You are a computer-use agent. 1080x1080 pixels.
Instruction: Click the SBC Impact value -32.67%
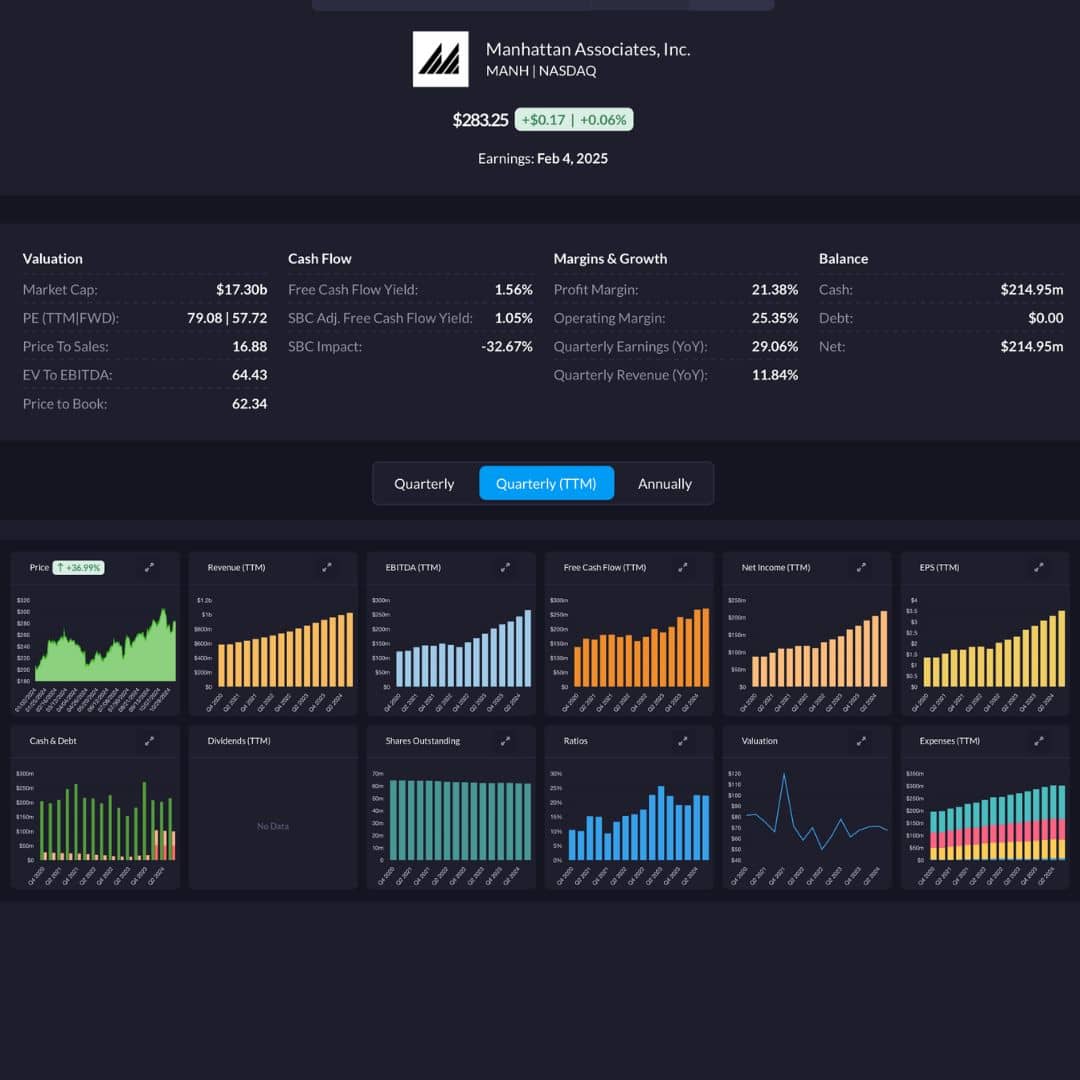[x=507, y=346]
